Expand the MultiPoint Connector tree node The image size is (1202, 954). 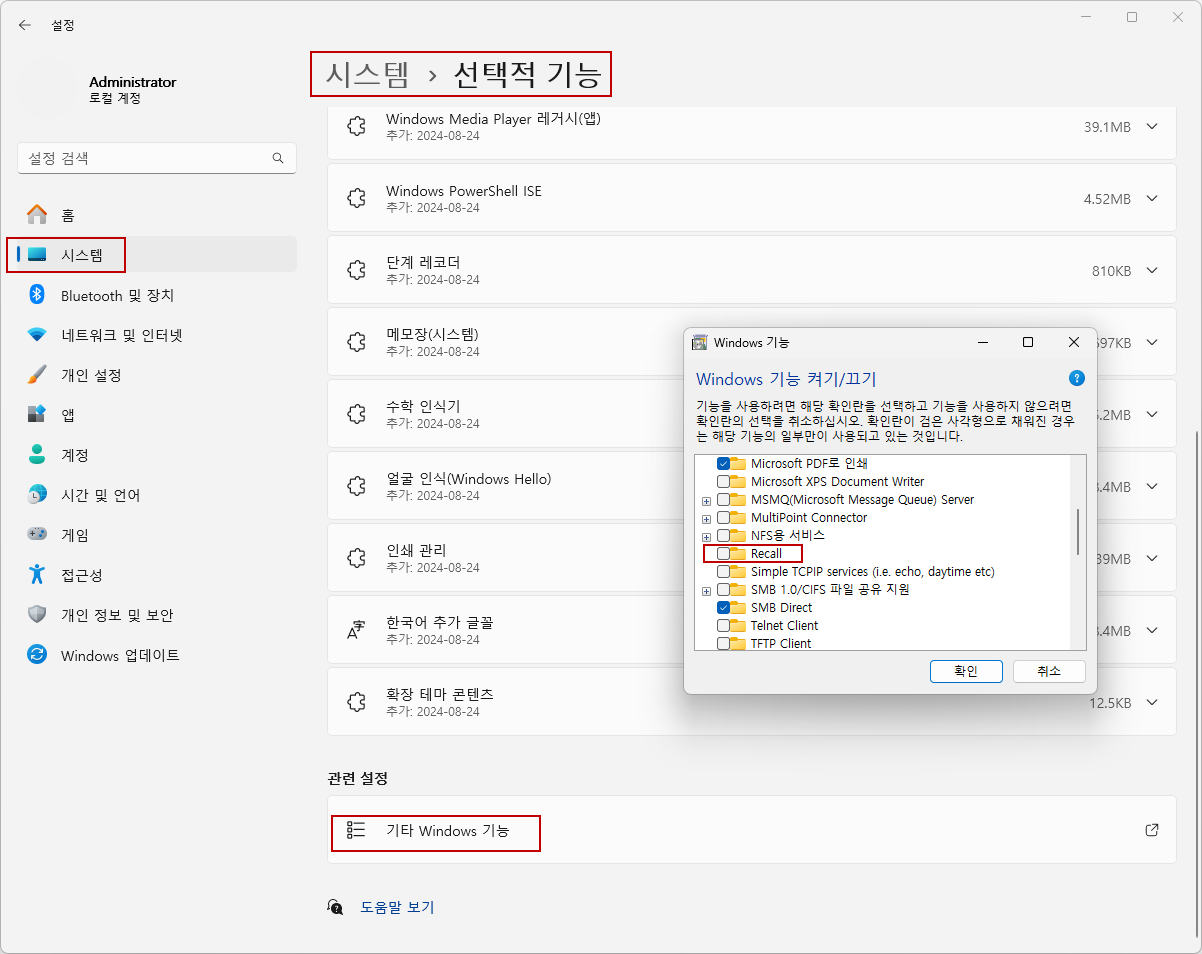coord(706,519)
